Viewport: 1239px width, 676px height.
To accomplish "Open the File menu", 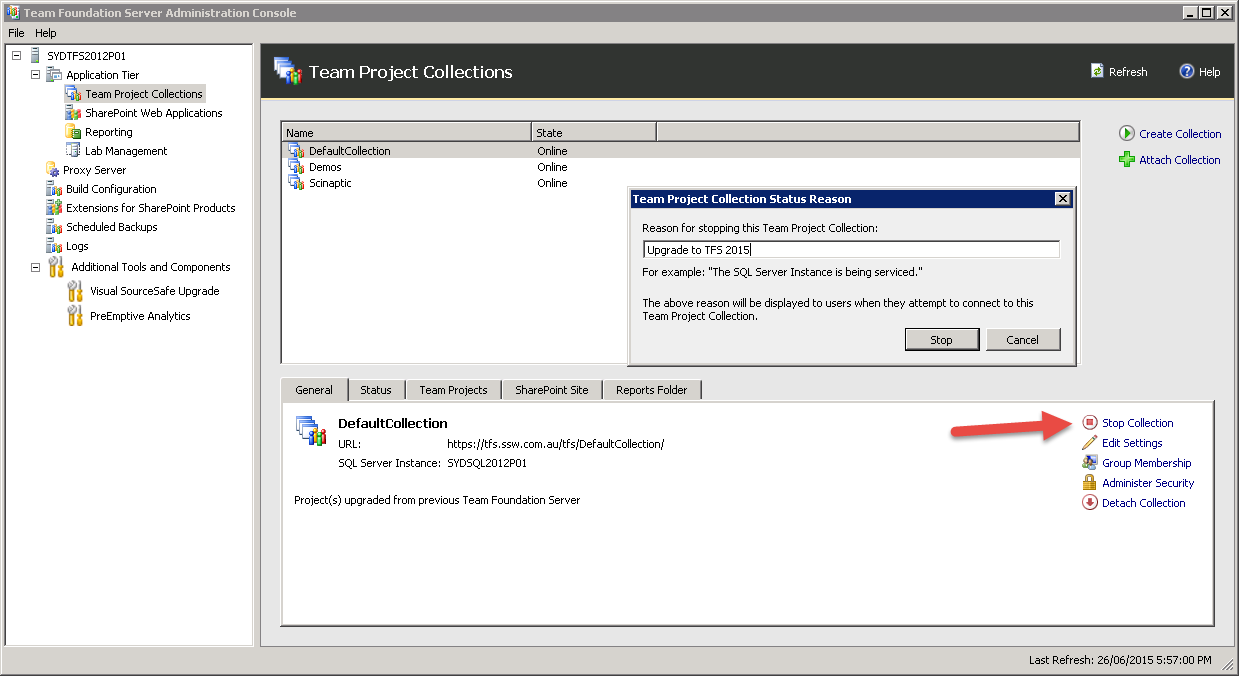I will click(16, 33).
